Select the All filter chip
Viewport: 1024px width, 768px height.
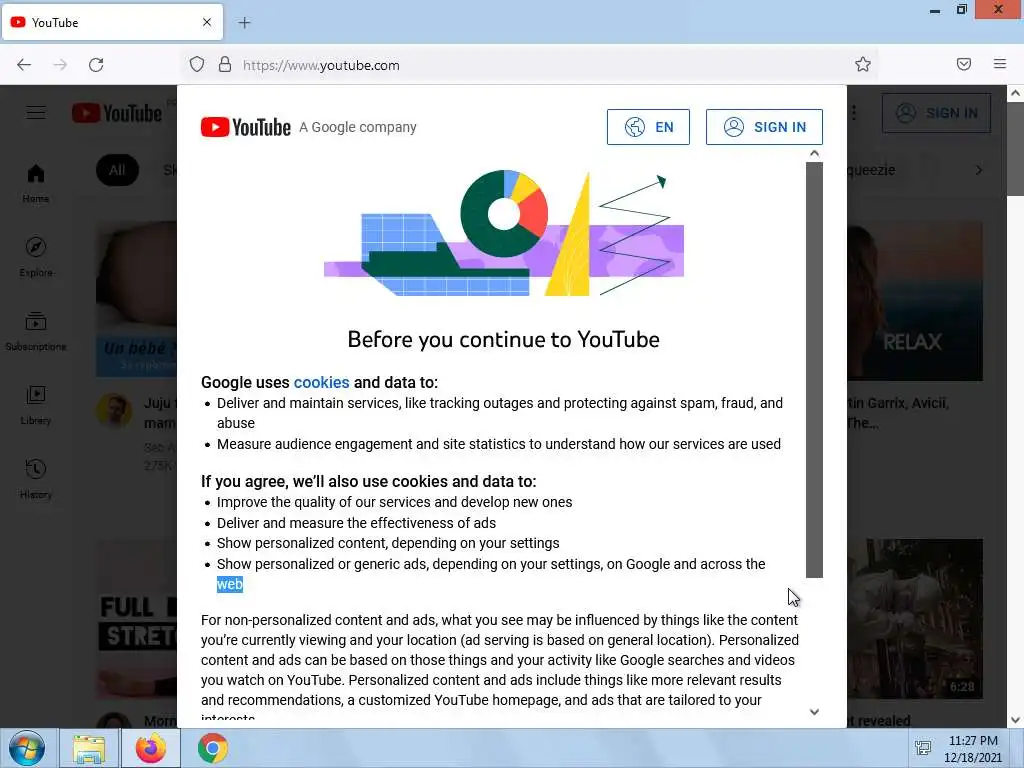click(118, 170)
